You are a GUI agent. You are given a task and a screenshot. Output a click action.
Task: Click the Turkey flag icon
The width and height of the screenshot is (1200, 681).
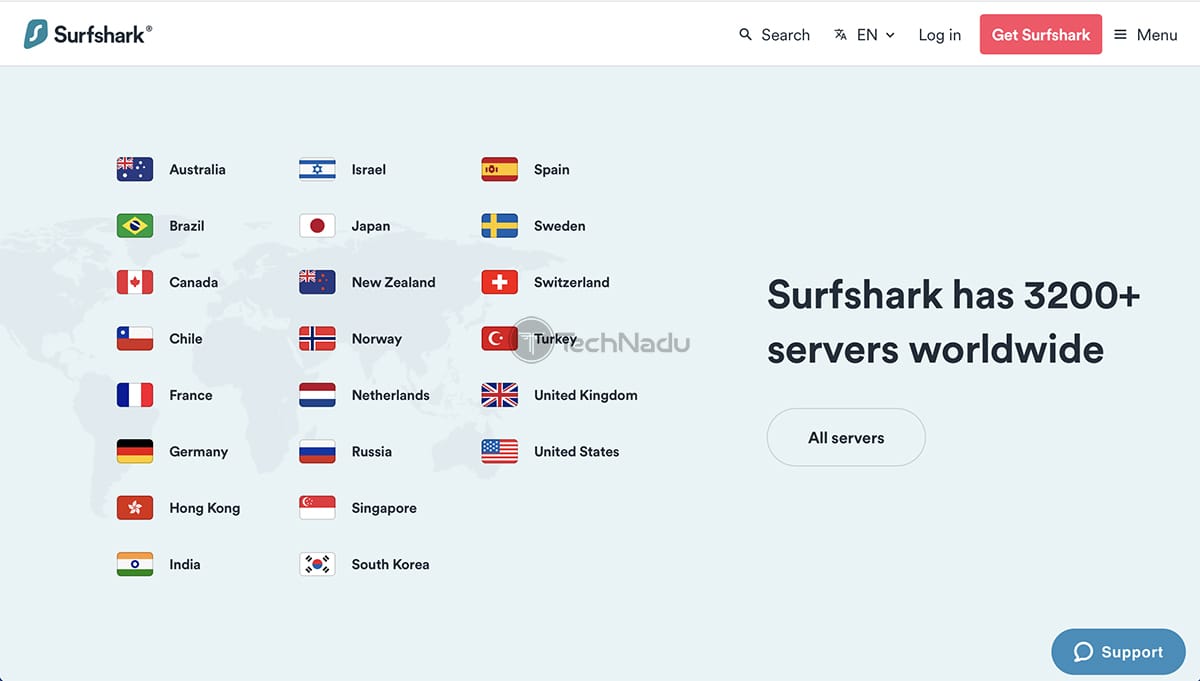[500, 339]
